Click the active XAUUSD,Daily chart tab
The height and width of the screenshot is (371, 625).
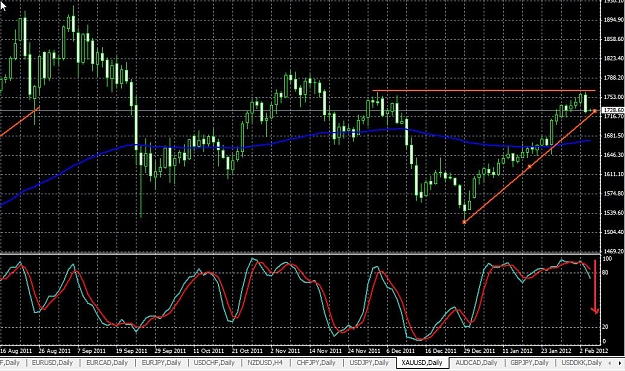coord(422,363)
